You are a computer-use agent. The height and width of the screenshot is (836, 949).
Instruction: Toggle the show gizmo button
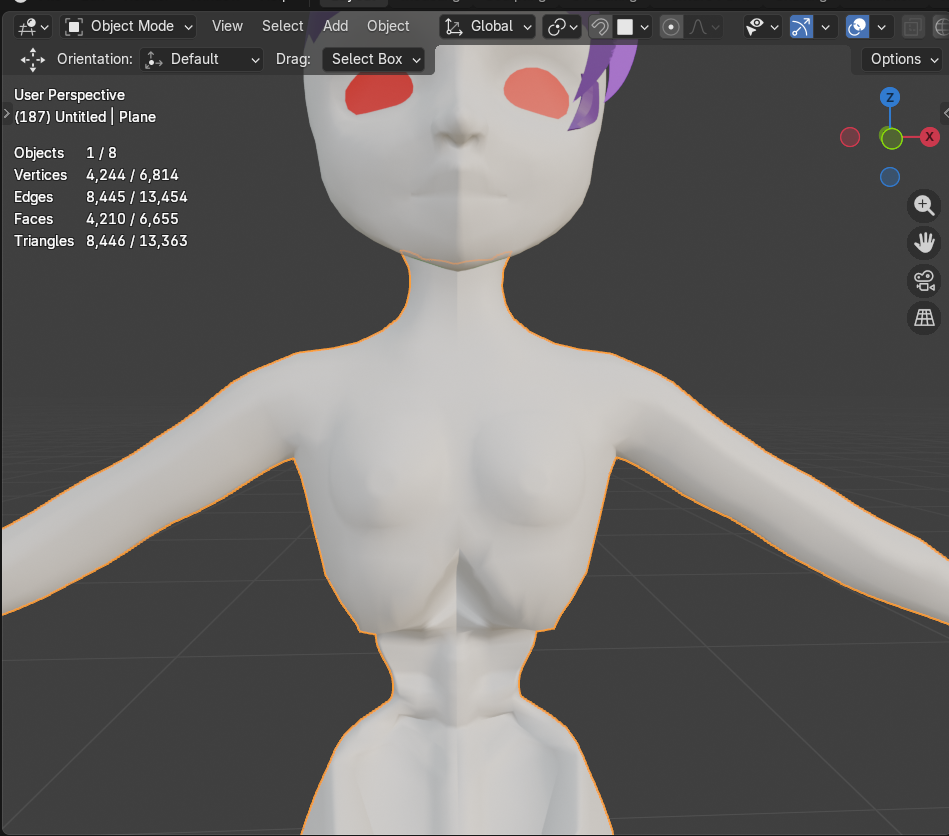pyautogui.click(x=801, y=27)
